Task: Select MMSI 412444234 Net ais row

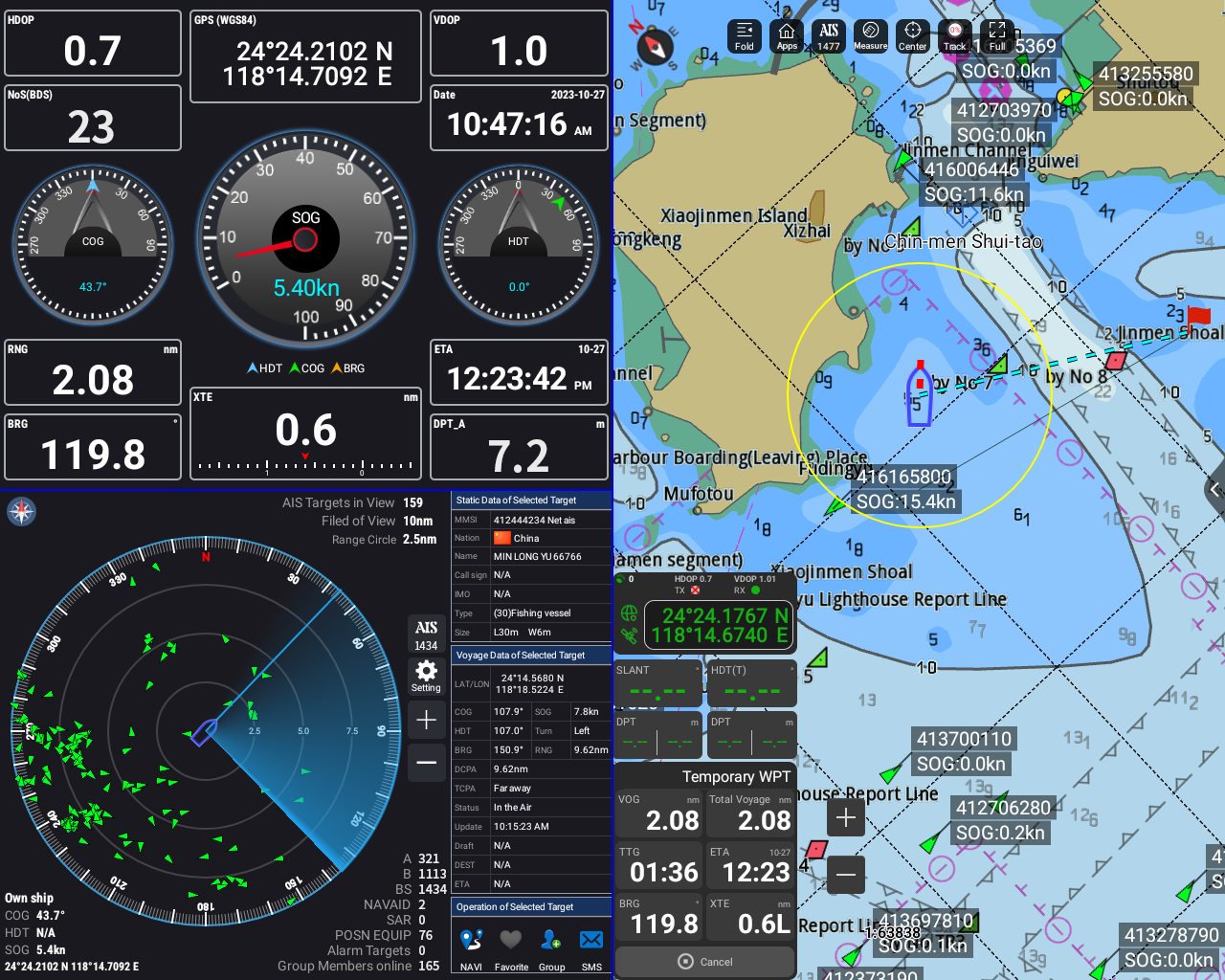Action: tap(531, 520)
